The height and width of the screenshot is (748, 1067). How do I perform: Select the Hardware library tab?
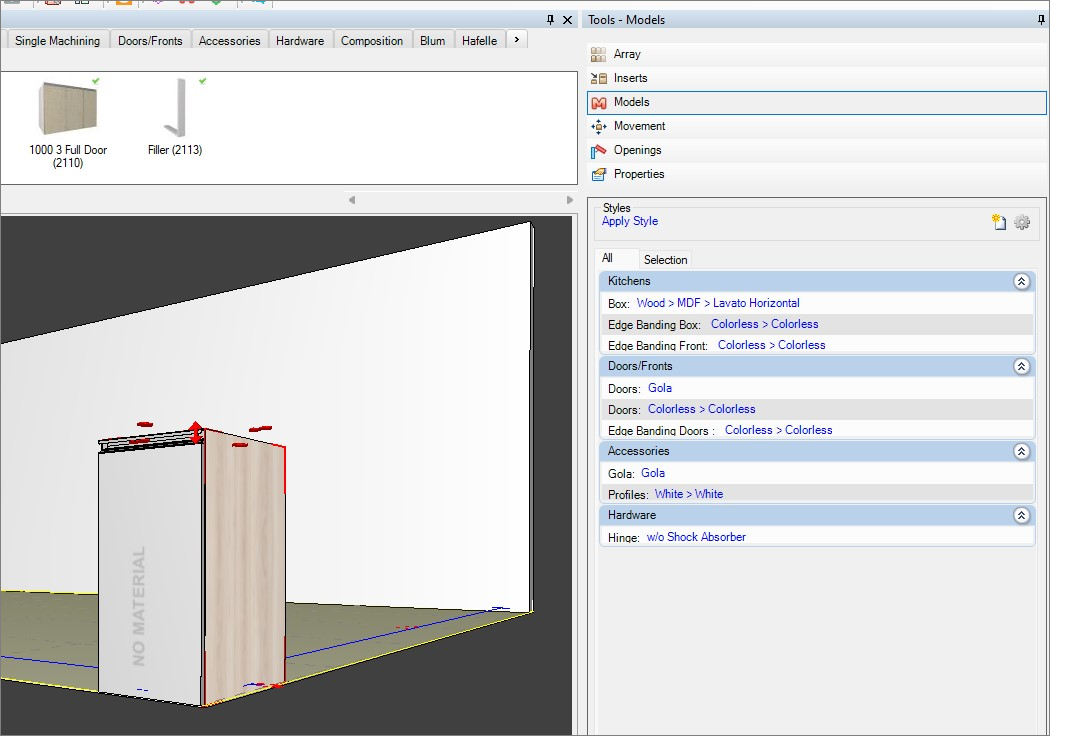pos(300,41)
